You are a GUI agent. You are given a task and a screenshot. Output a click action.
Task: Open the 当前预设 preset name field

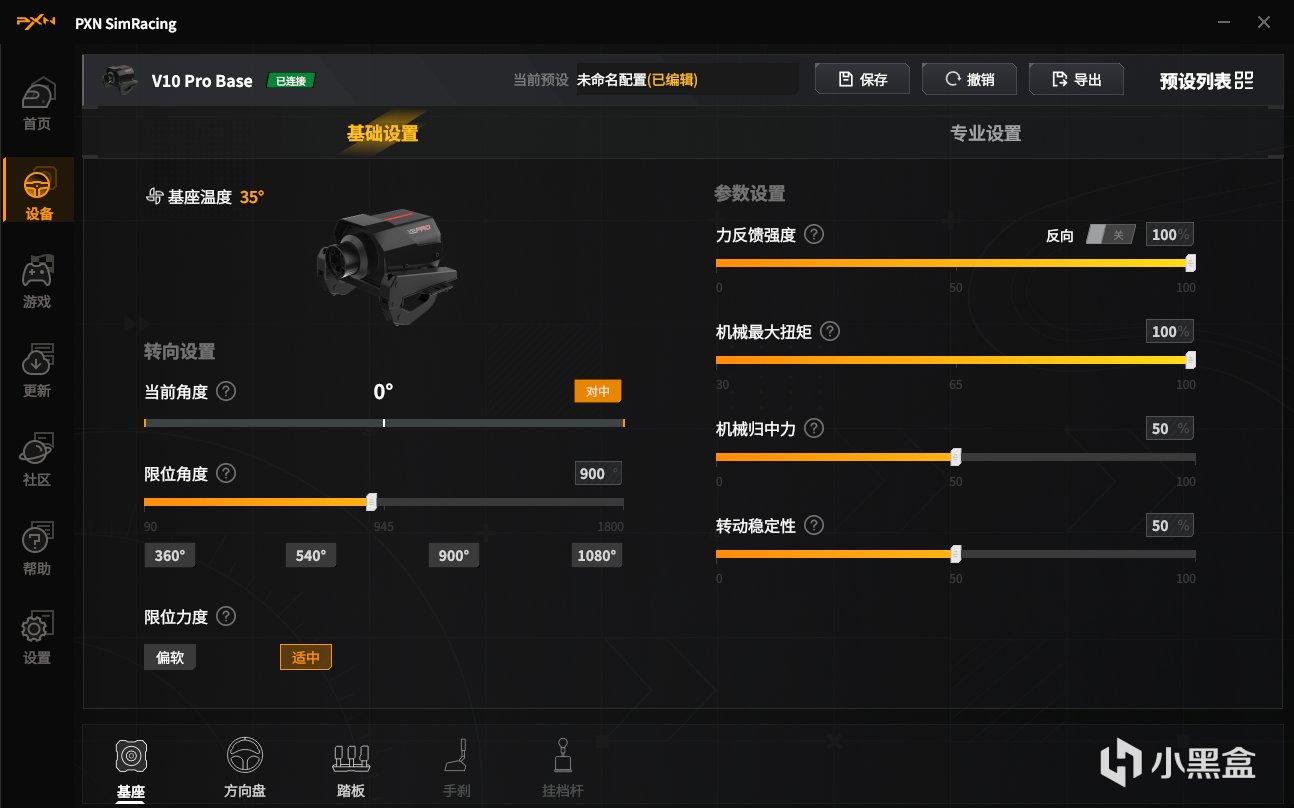[686, 80]
